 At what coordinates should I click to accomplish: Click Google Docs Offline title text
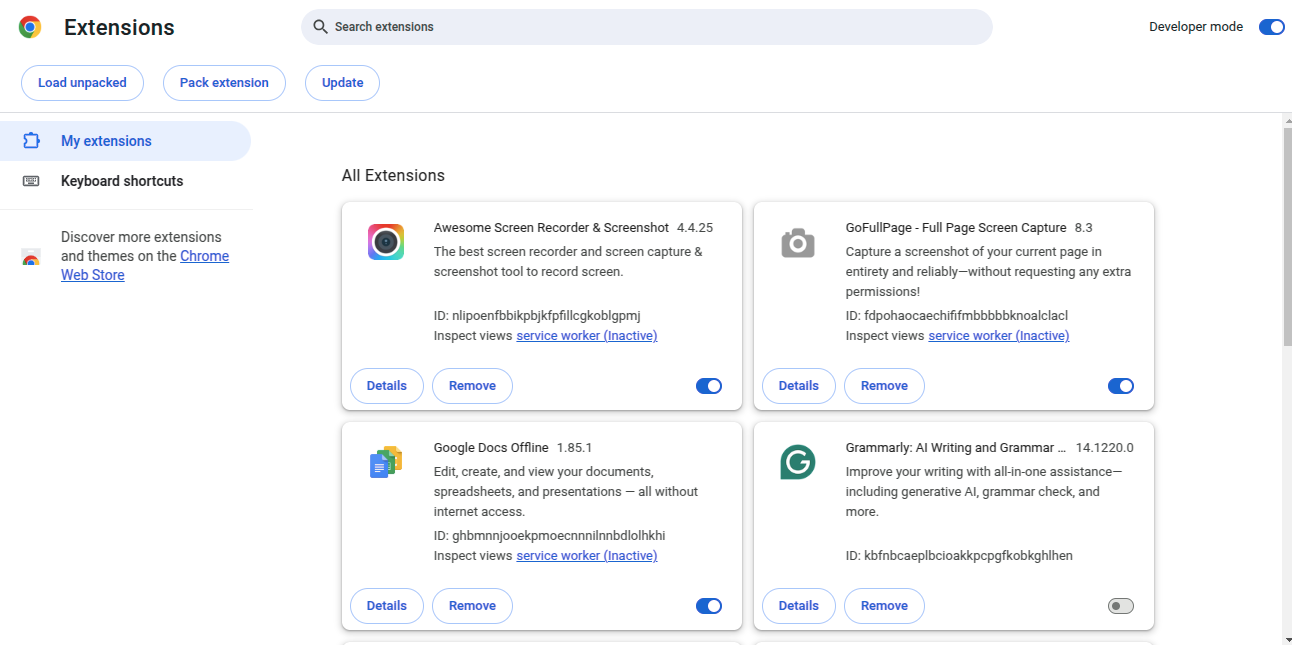(491, 448)
